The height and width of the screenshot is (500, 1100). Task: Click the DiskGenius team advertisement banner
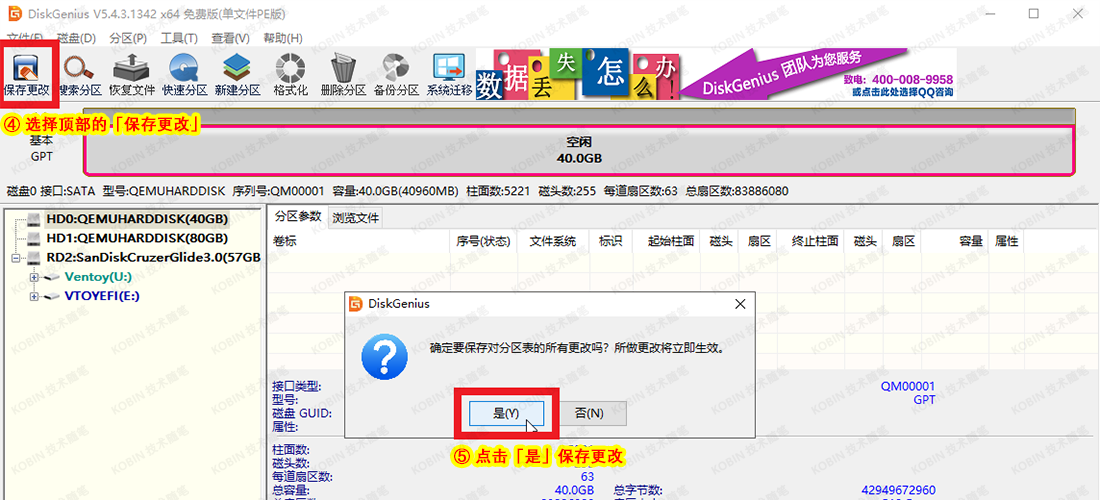click(x=716, y=74)
